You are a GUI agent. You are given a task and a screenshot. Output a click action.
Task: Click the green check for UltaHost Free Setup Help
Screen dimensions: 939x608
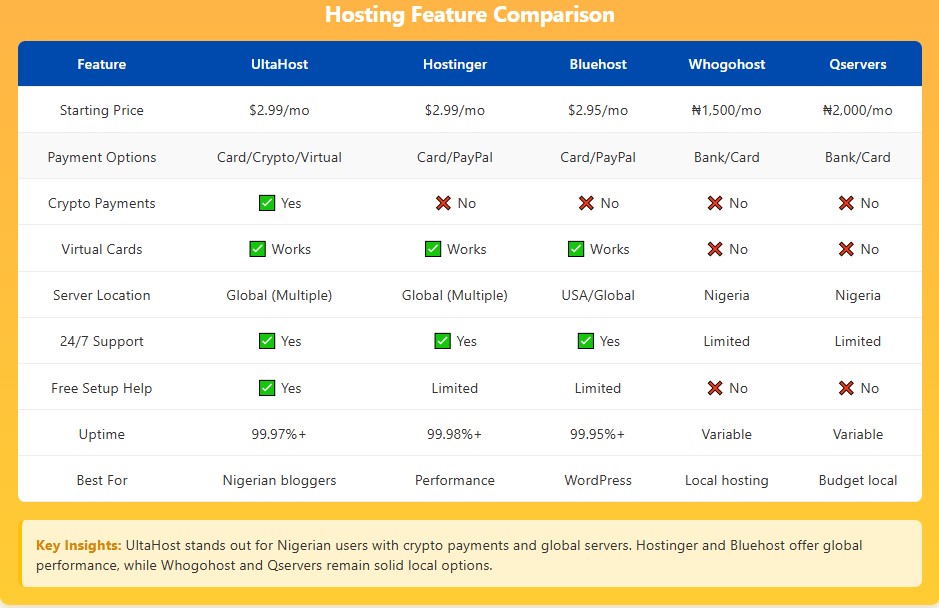[267, 388]
